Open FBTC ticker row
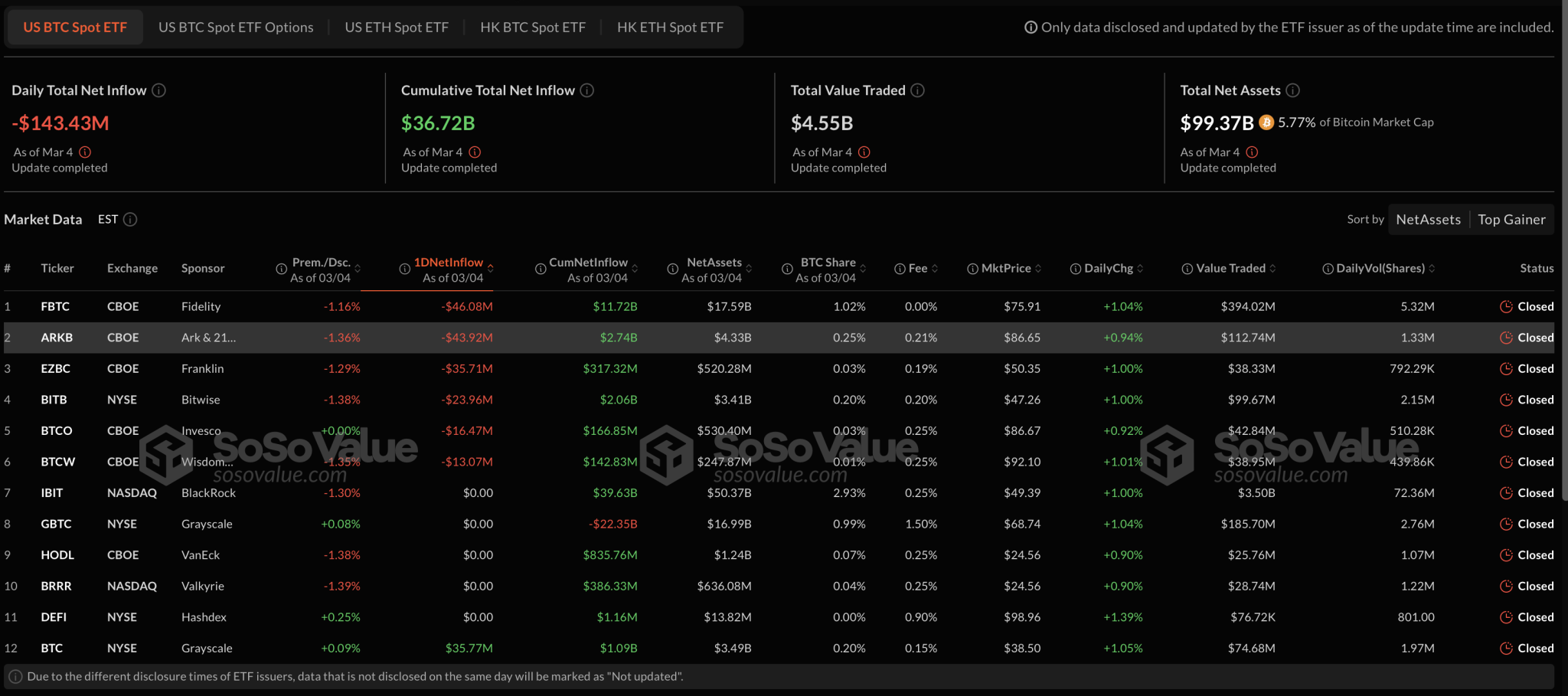Viewport: 1568px width, 696px height. 779,306
